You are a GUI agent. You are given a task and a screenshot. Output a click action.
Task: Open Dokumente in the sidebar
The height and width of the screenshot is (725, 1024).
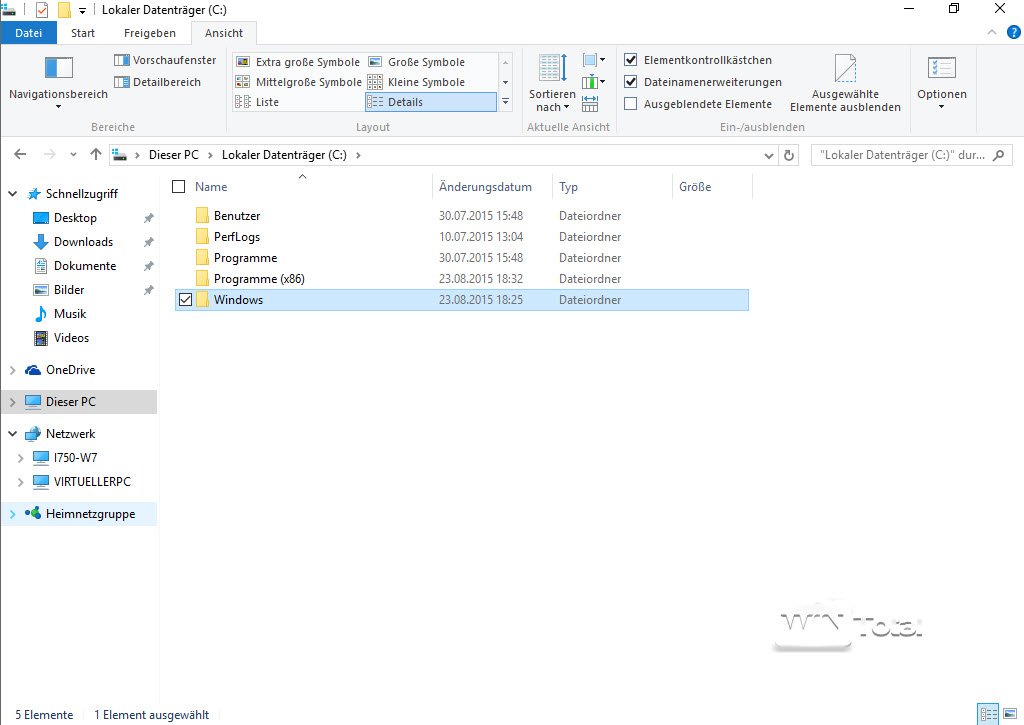[85, 266]
